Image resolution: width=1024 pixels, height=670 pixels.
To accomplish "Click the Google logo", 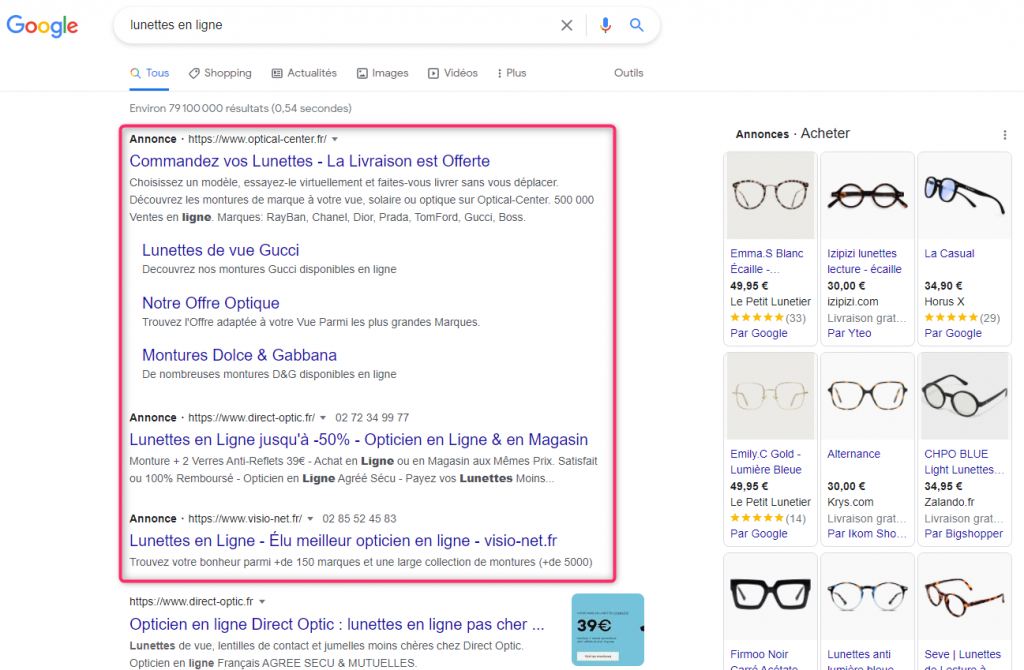I will point(42,25).
